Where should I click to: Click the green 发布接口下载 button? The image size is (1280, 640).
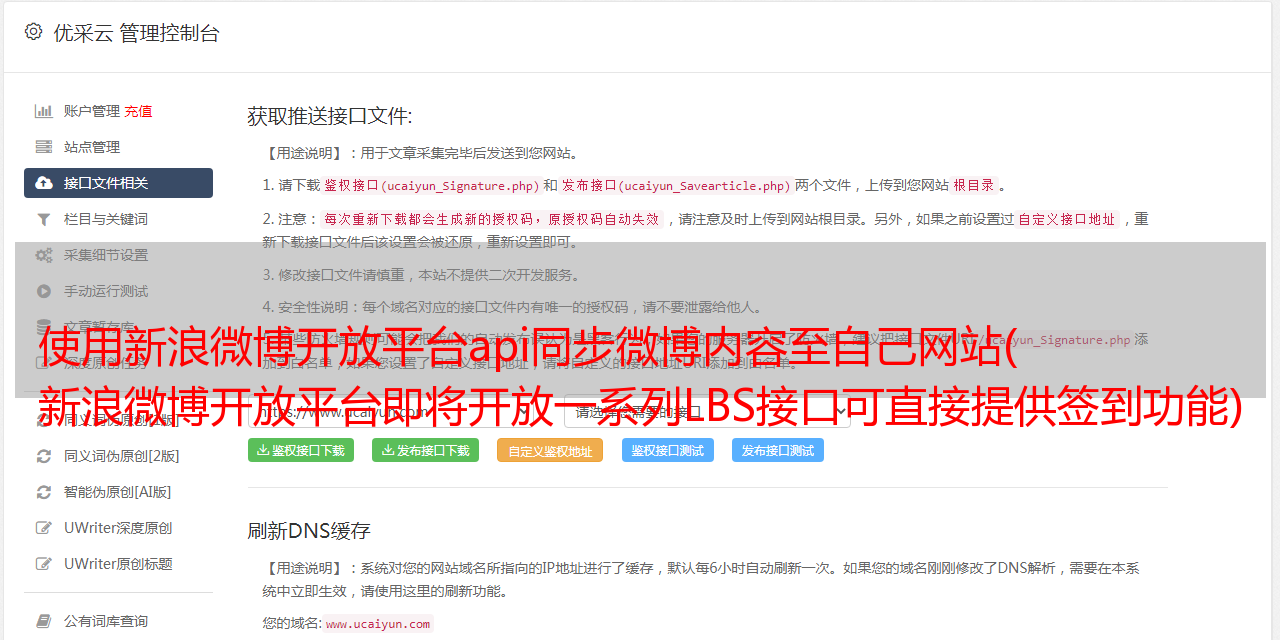425,450
